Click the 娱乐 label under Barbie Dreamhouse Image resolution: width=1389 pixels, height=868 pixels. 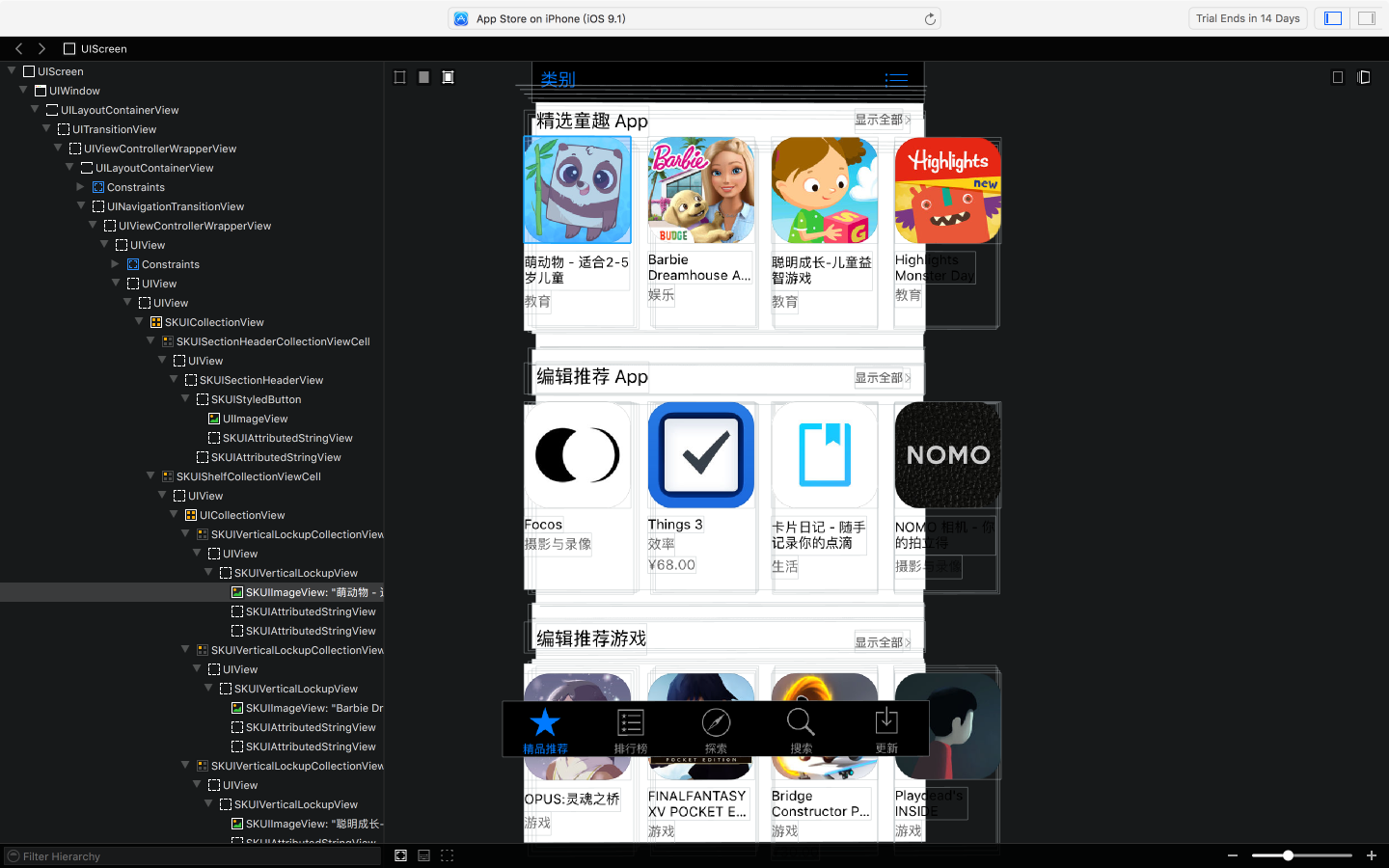point(661,295)
